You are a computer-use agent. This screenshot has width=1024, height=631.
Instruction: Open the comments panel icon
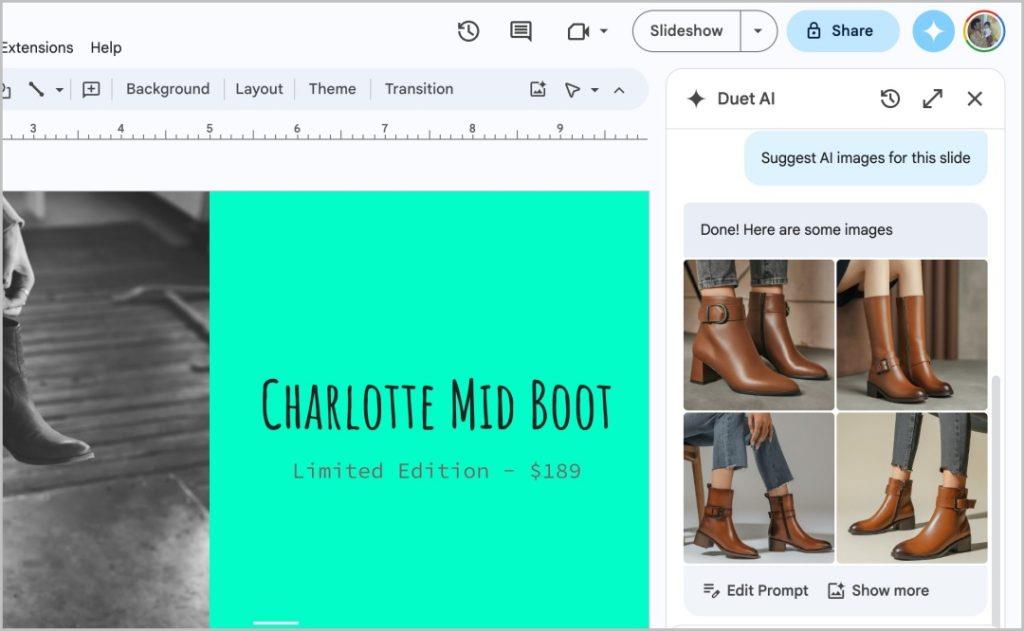pos(520,31)
